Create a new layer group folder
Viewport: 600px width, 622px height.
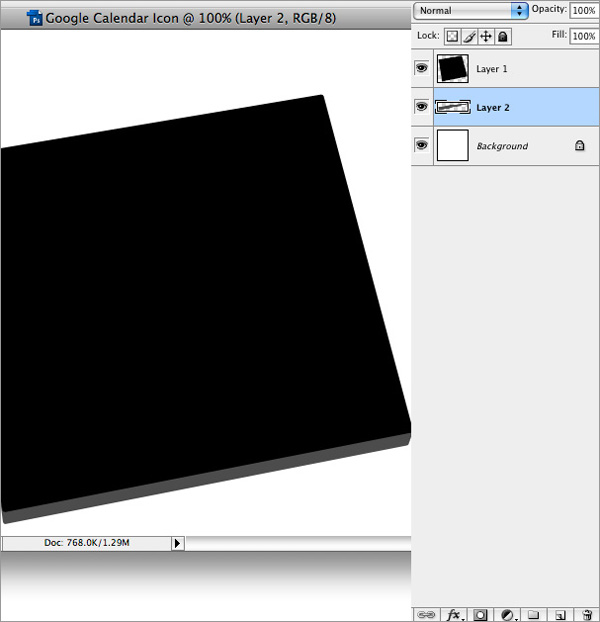click(x=534, y=615)
